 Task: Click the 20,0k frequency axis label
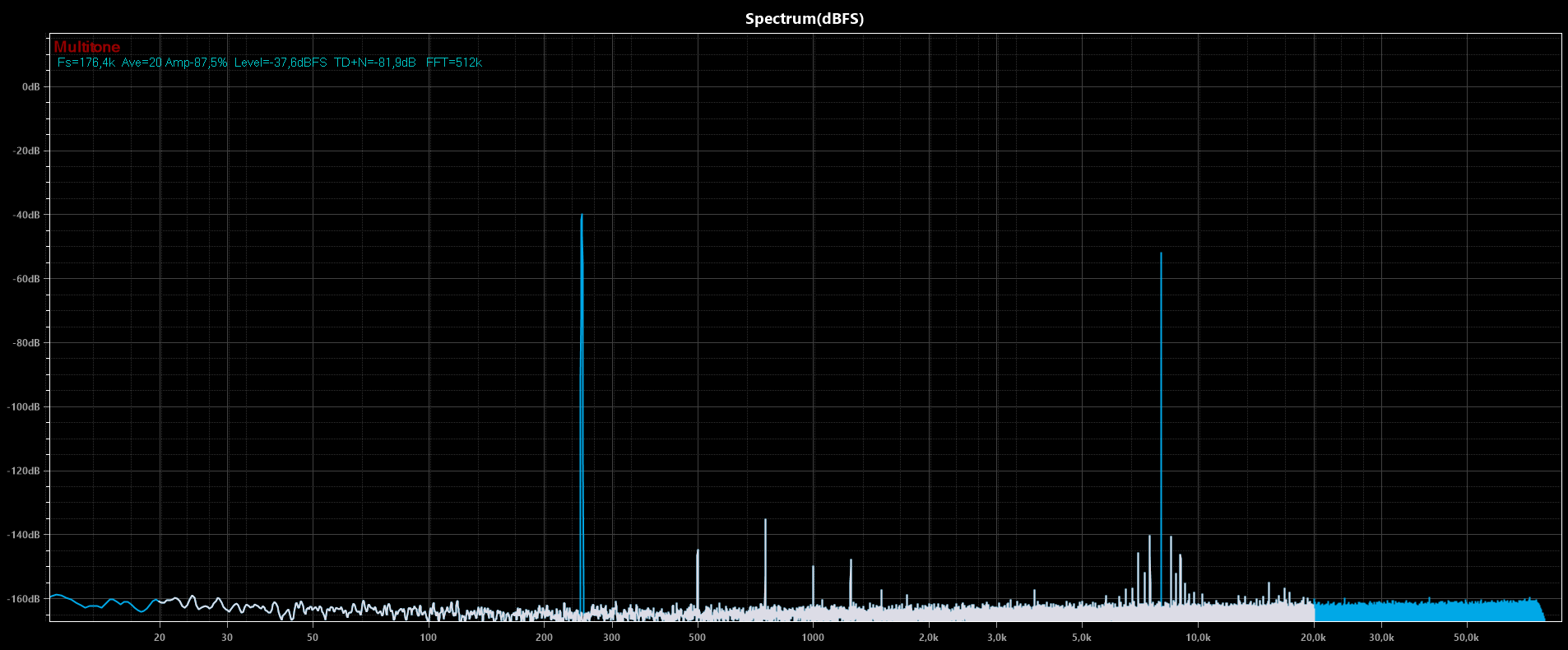coord(1313,638)
